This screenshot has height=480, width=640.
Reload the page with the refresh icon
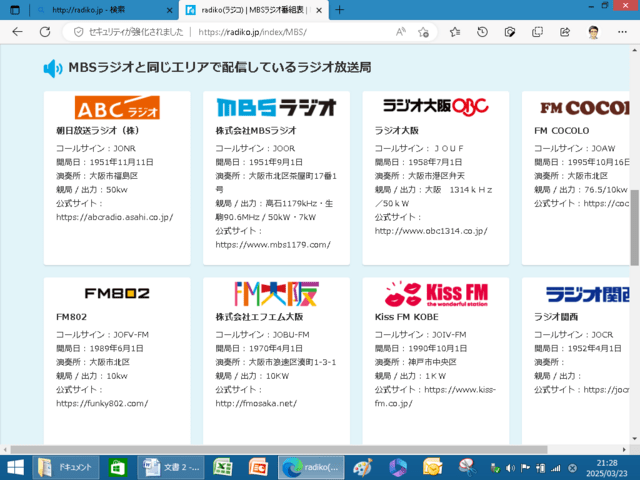[44, 32]
